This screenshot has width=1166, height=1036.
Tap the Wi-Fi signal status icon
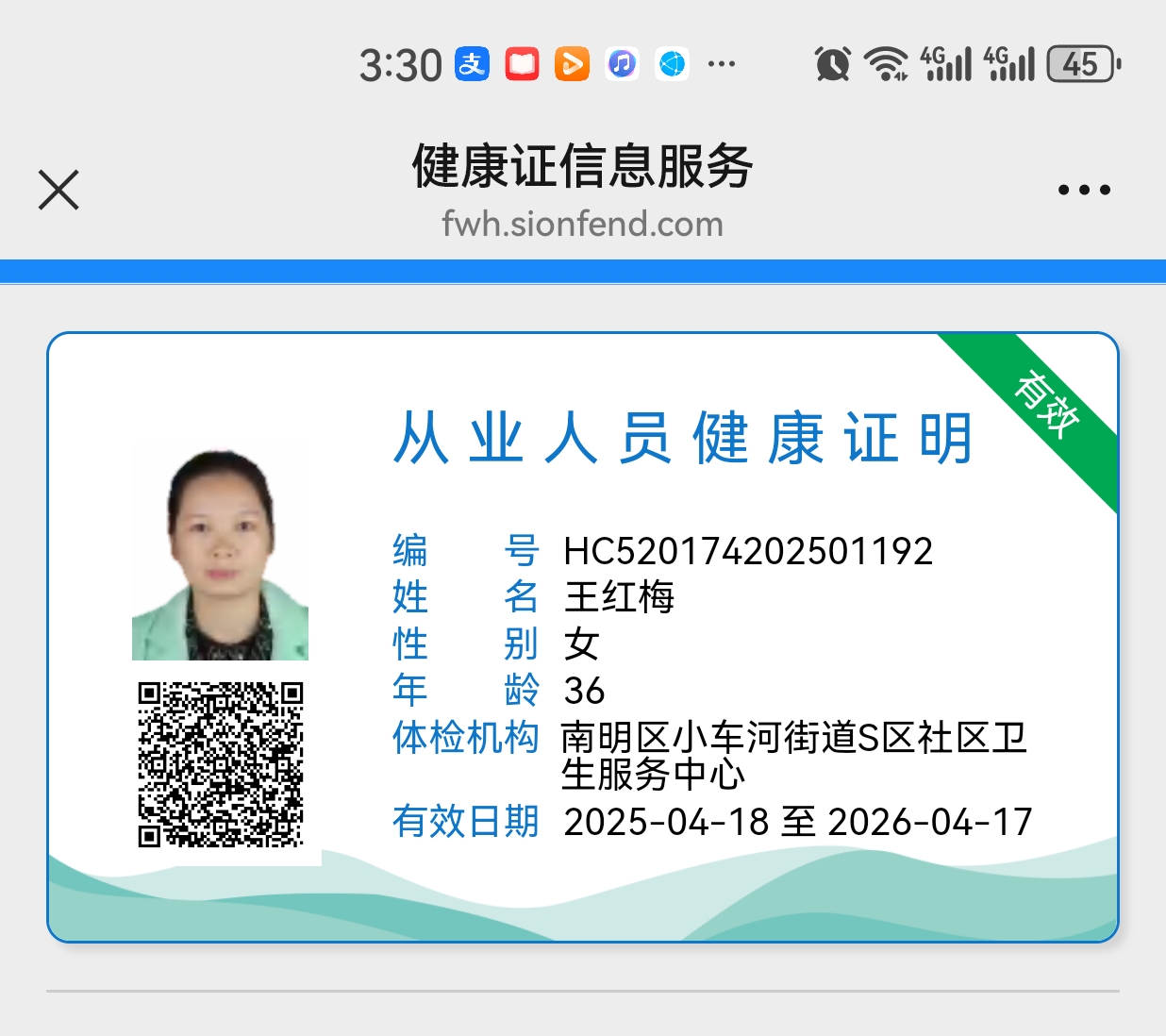click(x=886, y=64)
